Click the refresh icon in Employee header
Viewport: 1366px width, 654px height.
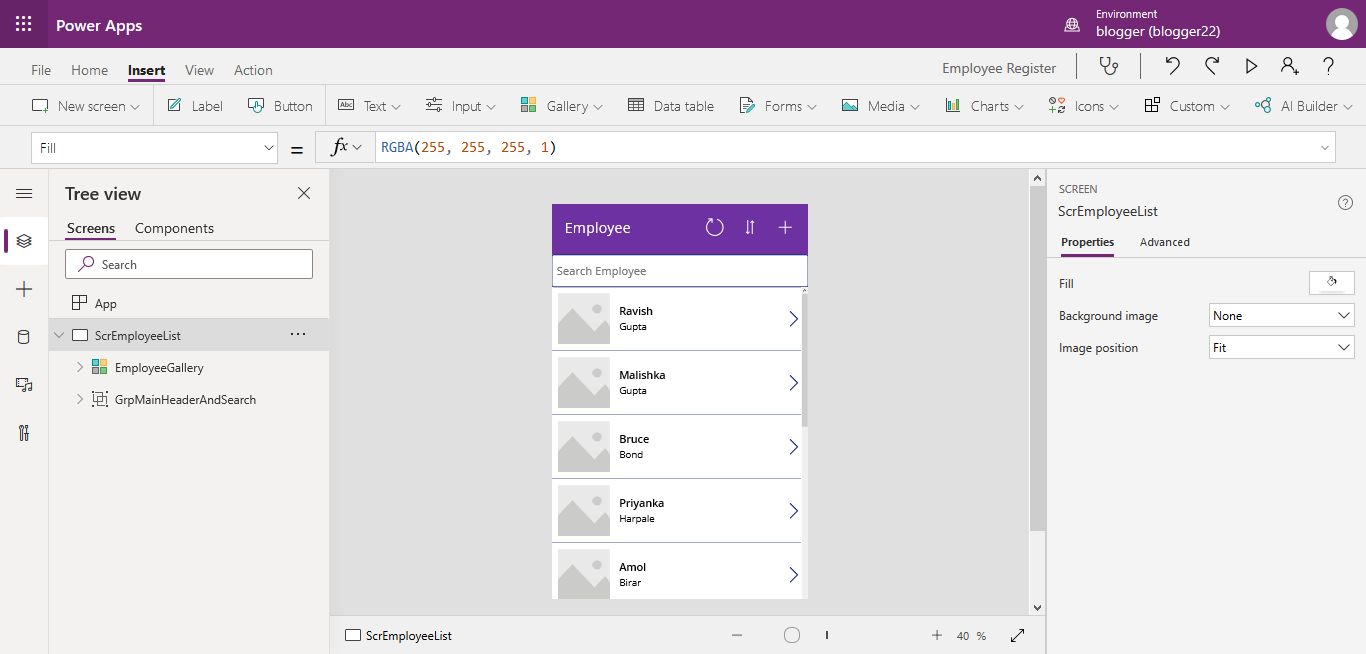point(714,227)
